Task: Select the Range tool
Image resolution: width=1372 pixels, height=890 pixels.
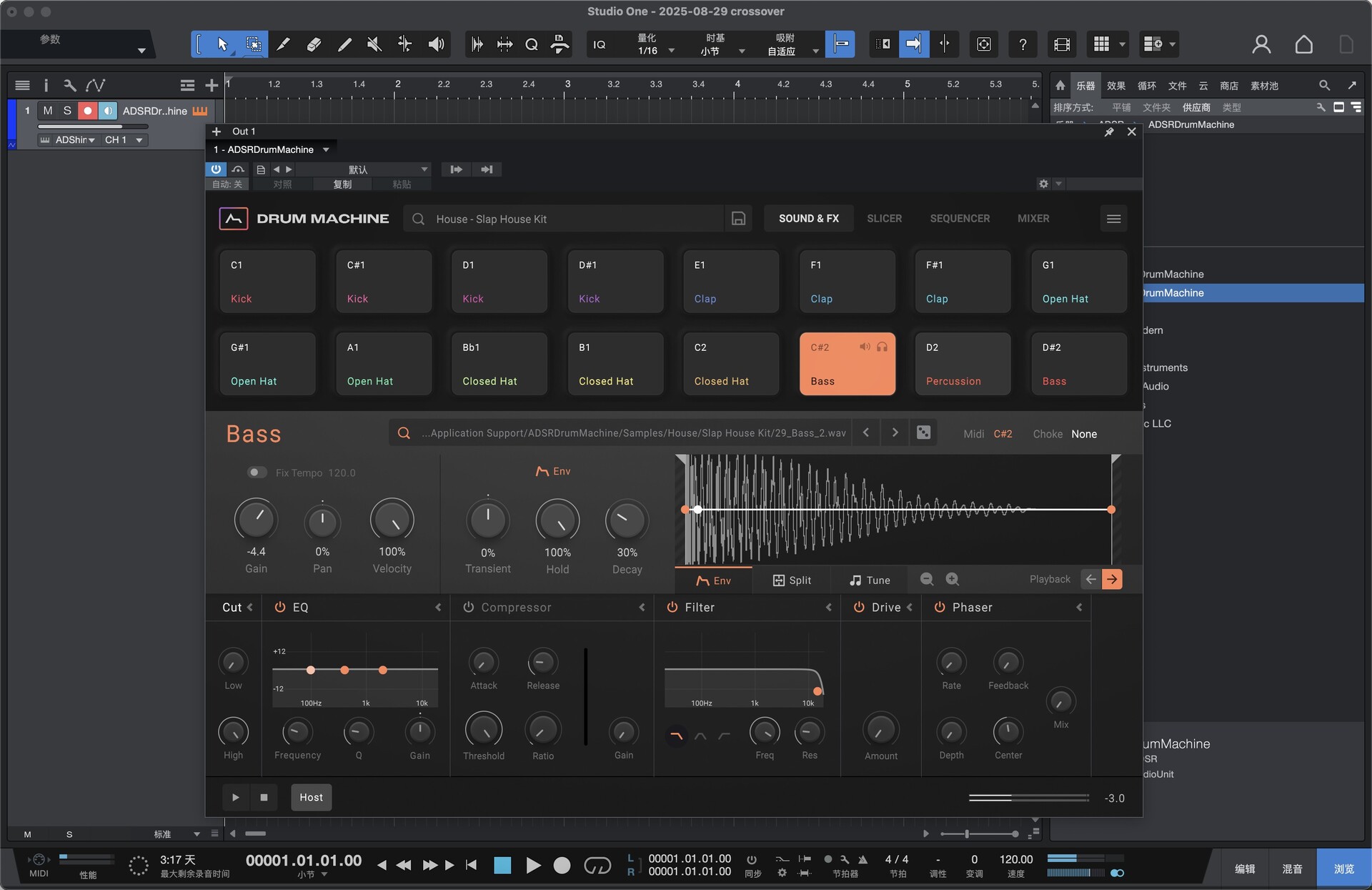Action: (253, 44)
